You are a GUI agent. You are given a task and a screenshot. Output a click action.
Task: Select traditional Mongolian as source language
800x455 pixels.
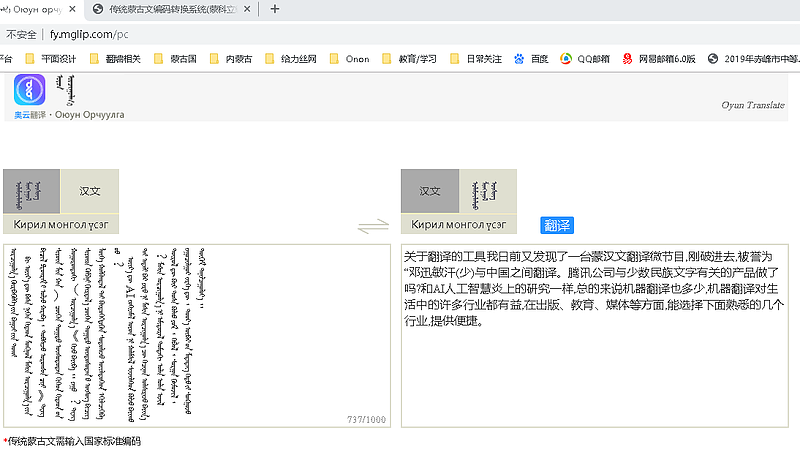coord(32,191)
